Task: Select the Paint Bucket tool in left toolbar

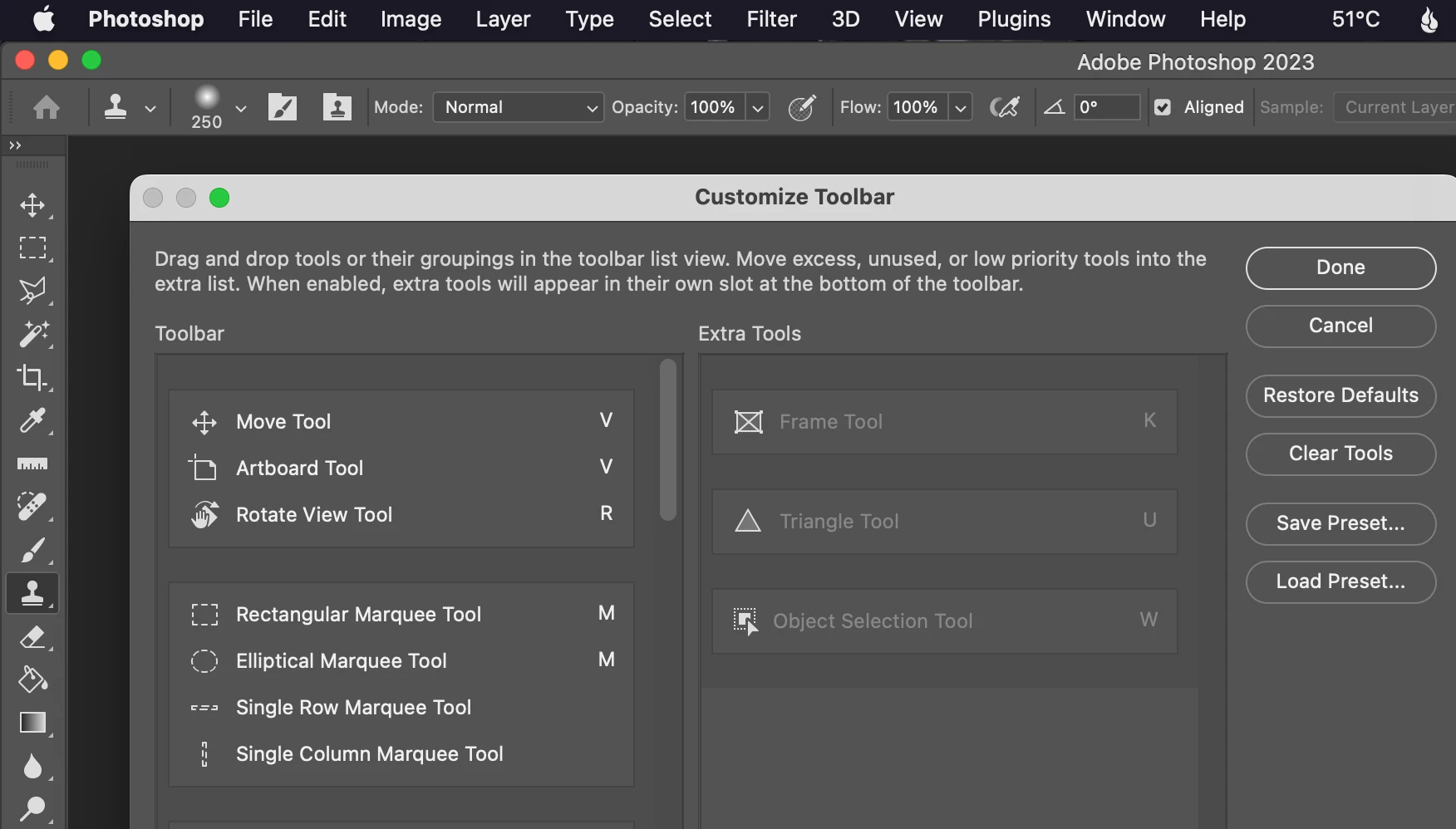Action: tap(32, 679)
